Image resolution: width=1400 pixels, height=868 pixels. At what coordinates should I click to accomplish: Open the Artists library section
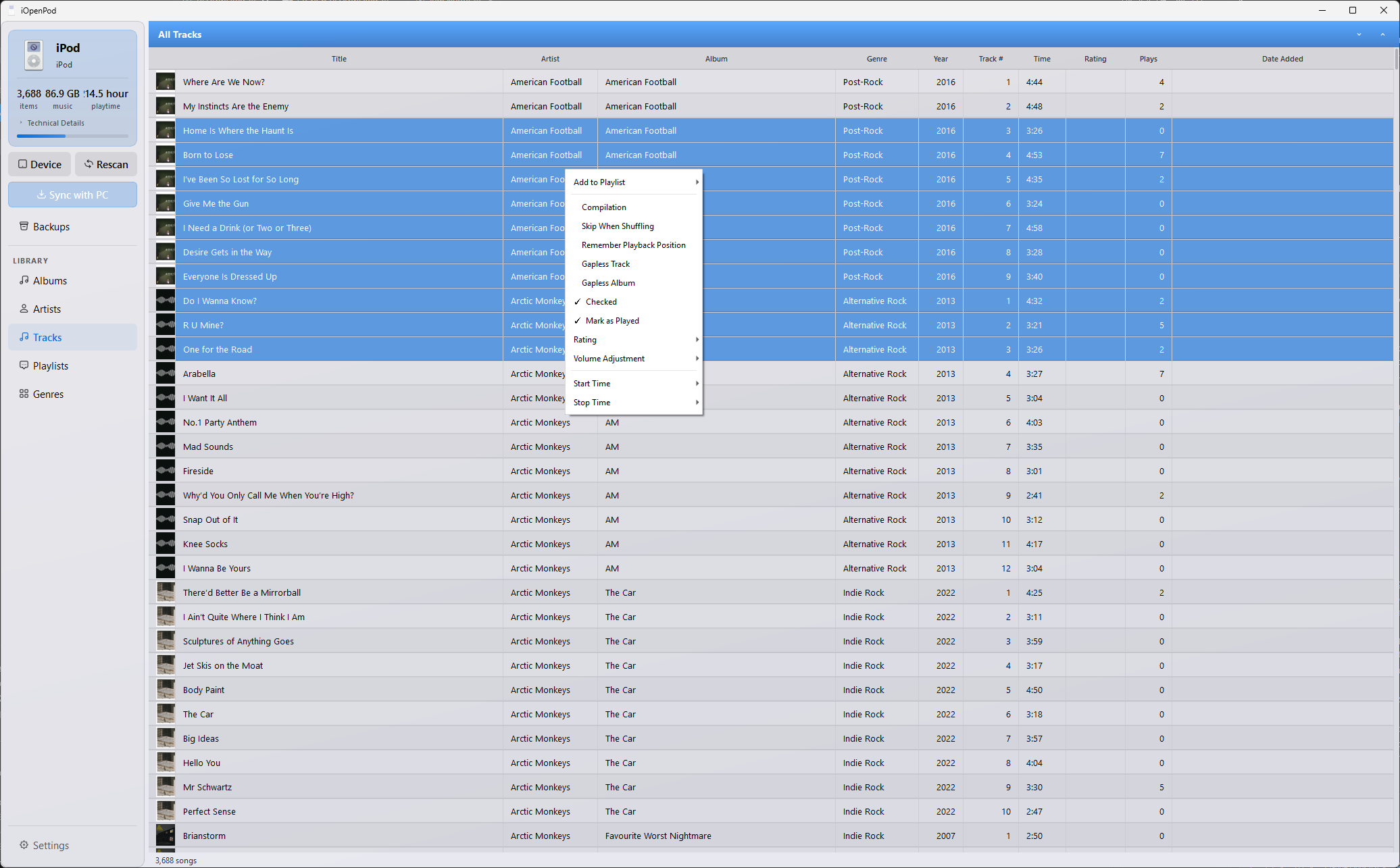pos(47,309)
